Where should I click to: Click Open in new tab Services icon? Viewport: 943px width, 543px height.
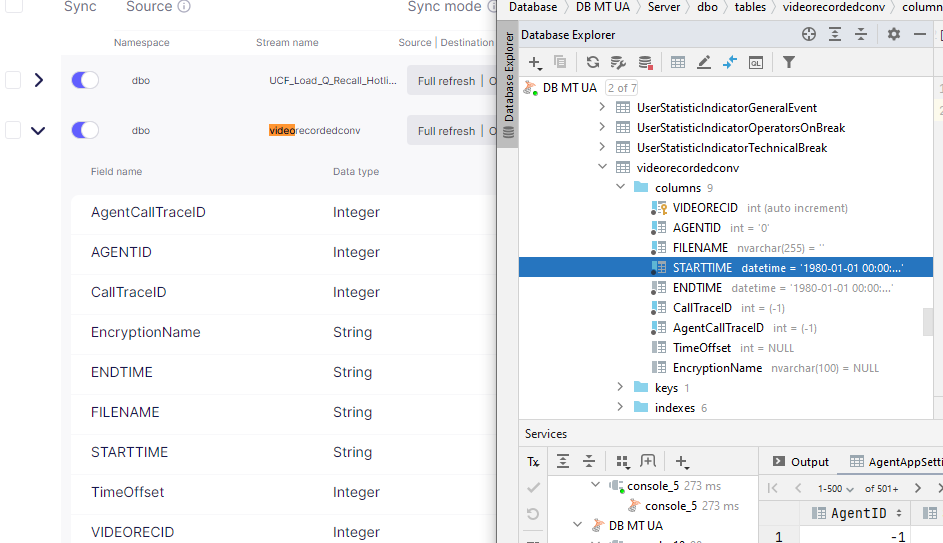click(648, 461)
